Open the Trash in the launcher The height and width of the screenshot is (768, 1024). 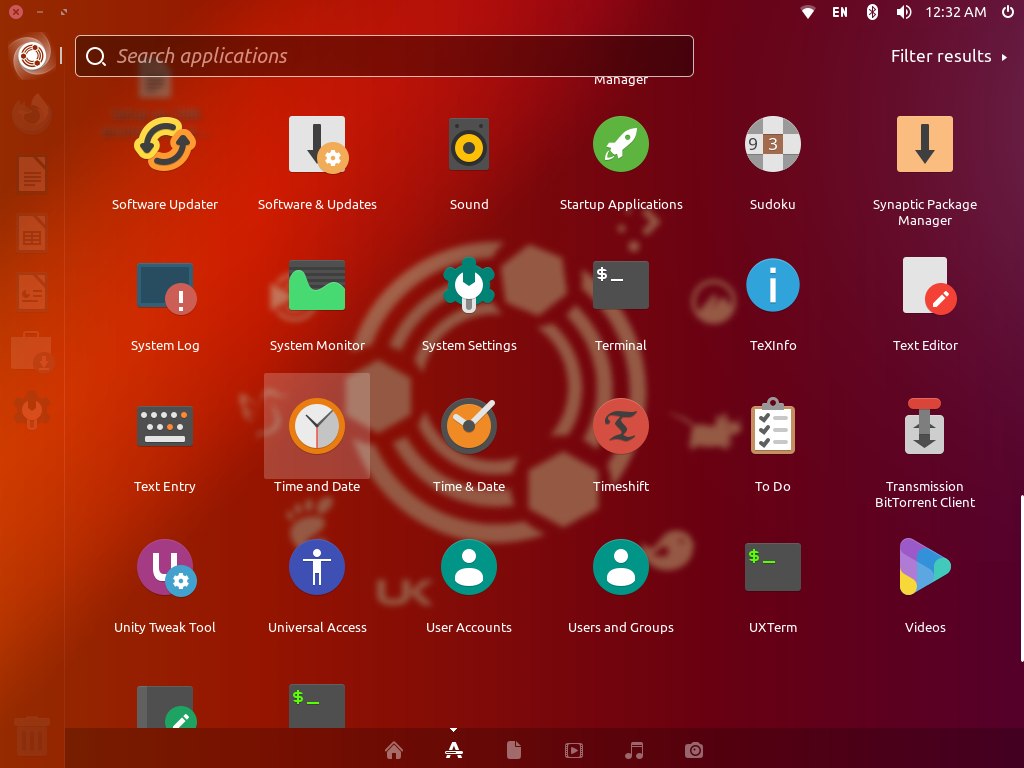click(x=31, y=736)
